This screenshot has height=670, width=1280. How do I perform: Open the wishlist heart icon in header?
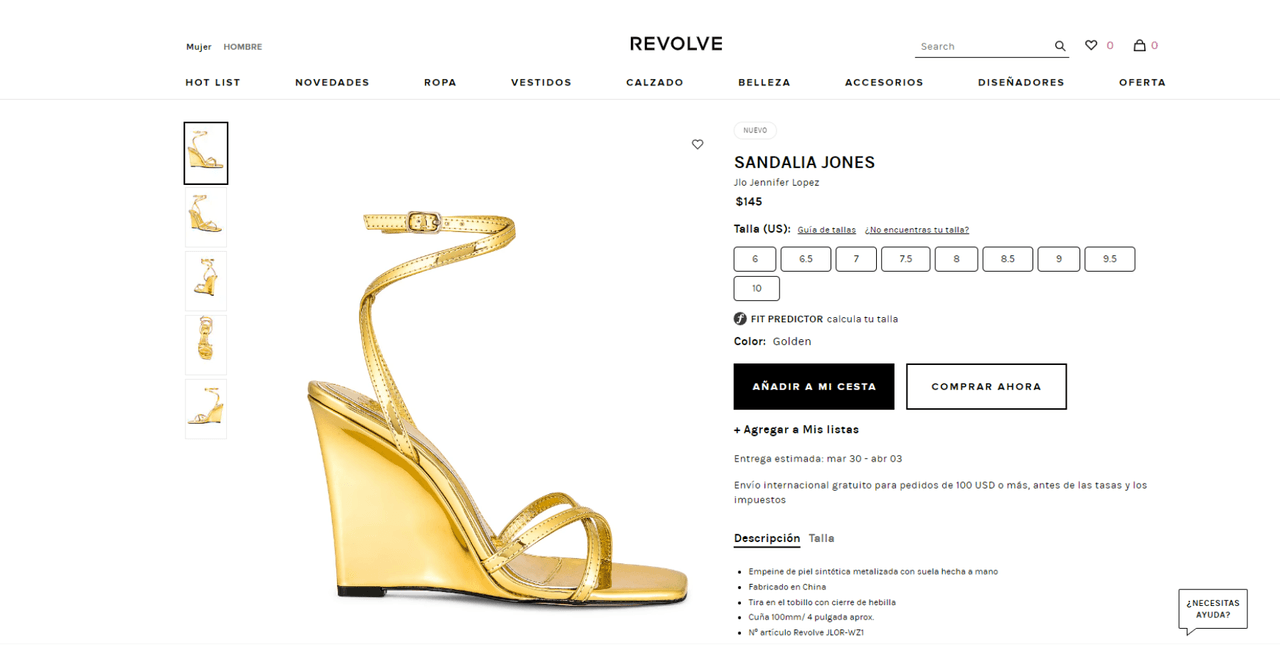pos(1090,45)
